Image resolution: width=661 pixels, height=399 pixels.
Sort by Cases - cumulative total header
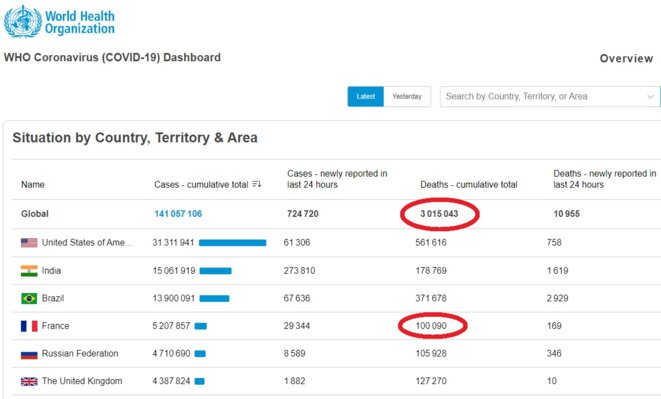201,184
